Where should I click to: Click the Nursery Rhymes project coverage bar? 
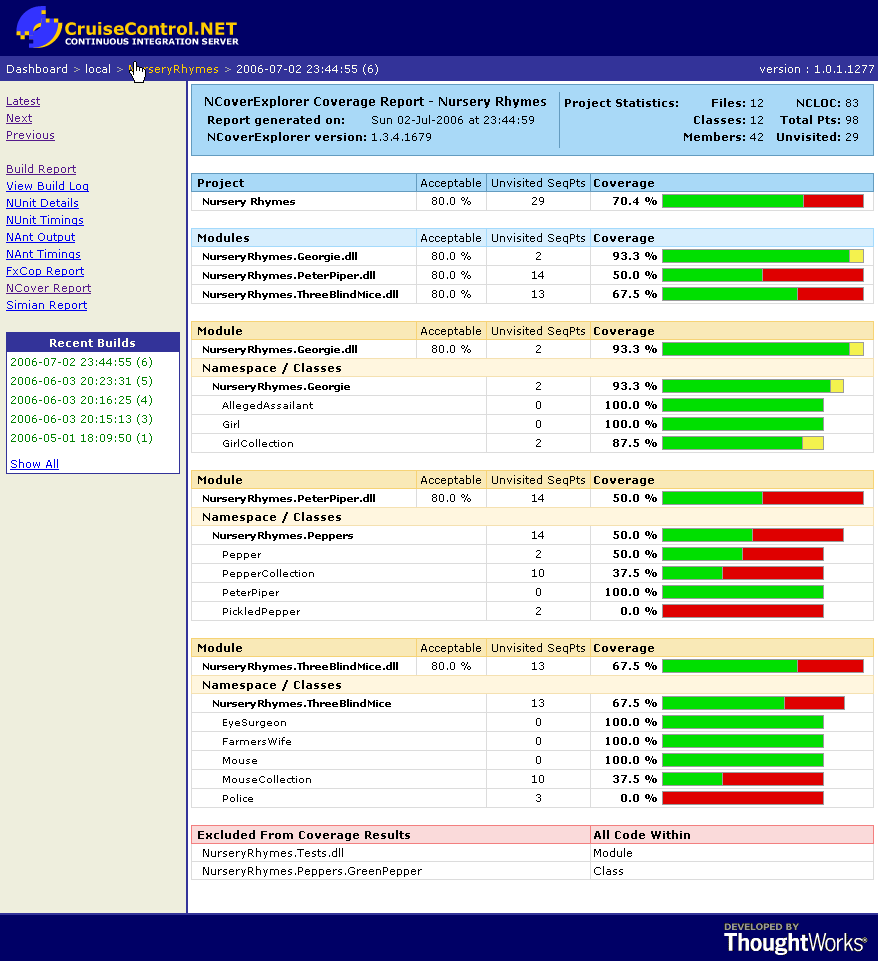[x=762, y=201]
